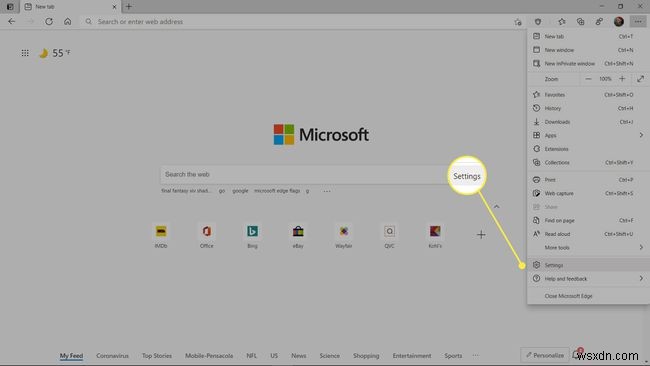Show more feed categories ellipsis
The width and height of the screenshot is (650, 366).
pyautogui.click(x=475, y=355)
